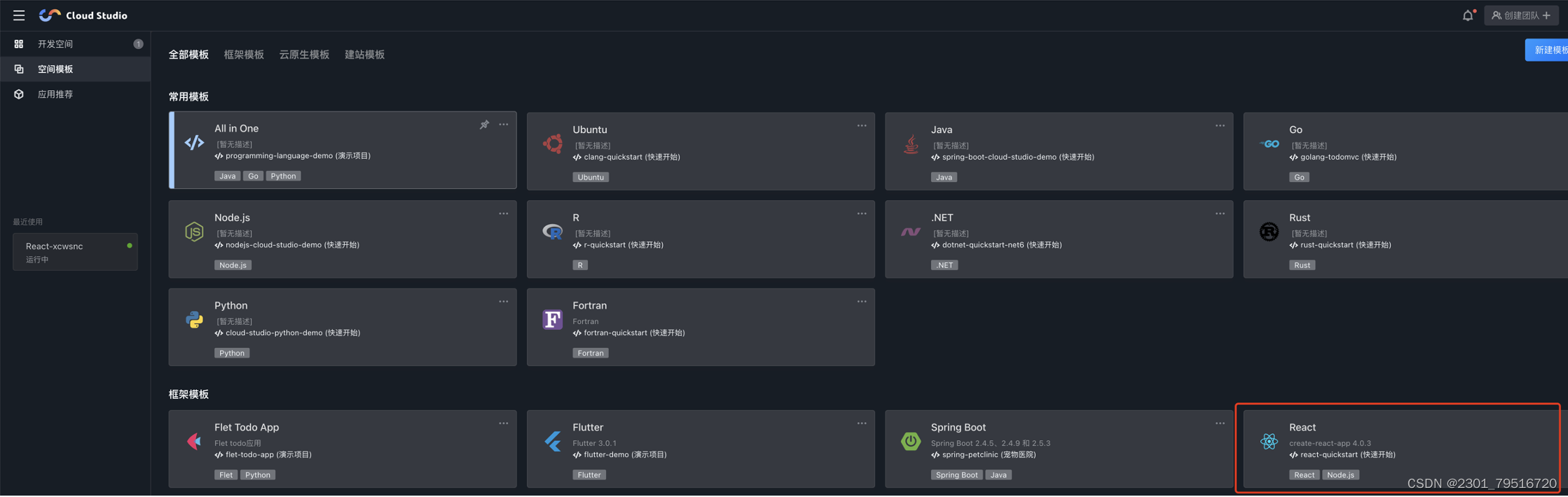Click the Spring Boot logo icon
The image size is (1568, 497).
[911, 441]
